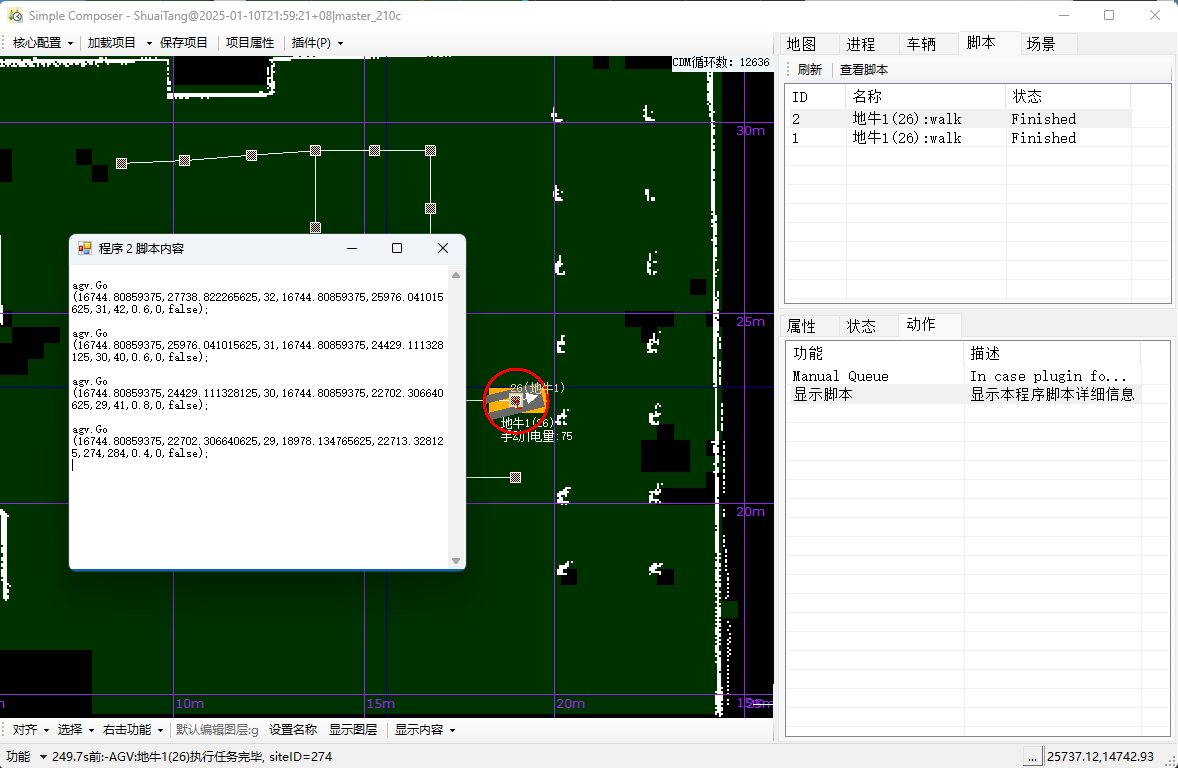The image size is (1178, 768).
Task: Expand the 显示内容 dropdown in bottom toolbar
Action: point(424,730)
